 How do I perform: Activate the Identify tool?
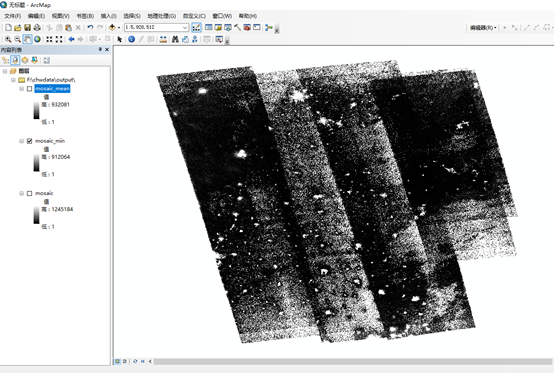click(x=131, y=39)
